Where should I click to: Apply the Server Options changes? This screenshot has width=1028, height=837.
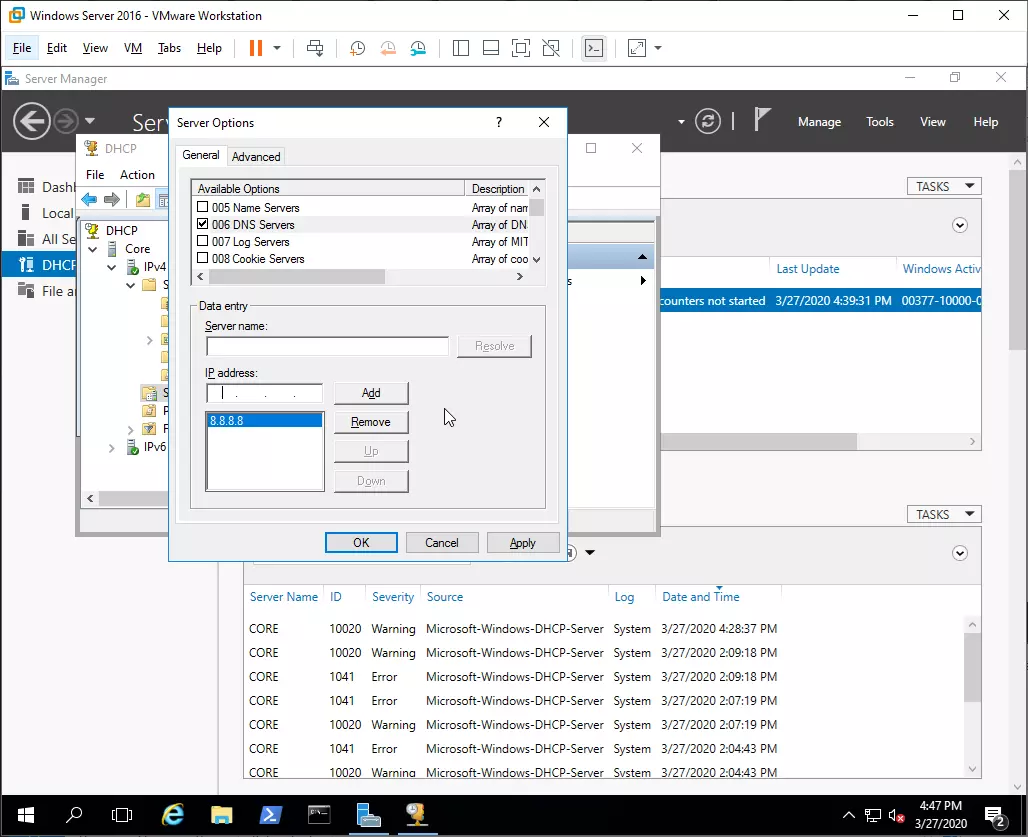pyautogui.click(x=523, y=543)
